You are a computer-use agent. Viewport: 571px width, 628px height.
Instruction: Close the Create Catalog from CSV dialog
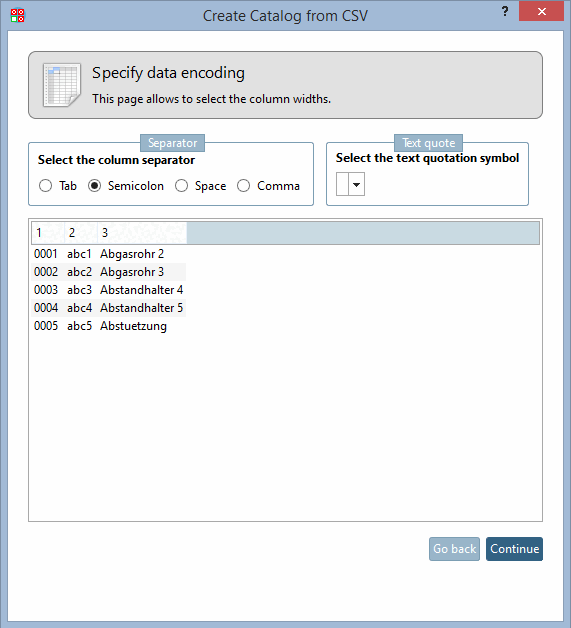pyautogui.click(x=541, y=11)
